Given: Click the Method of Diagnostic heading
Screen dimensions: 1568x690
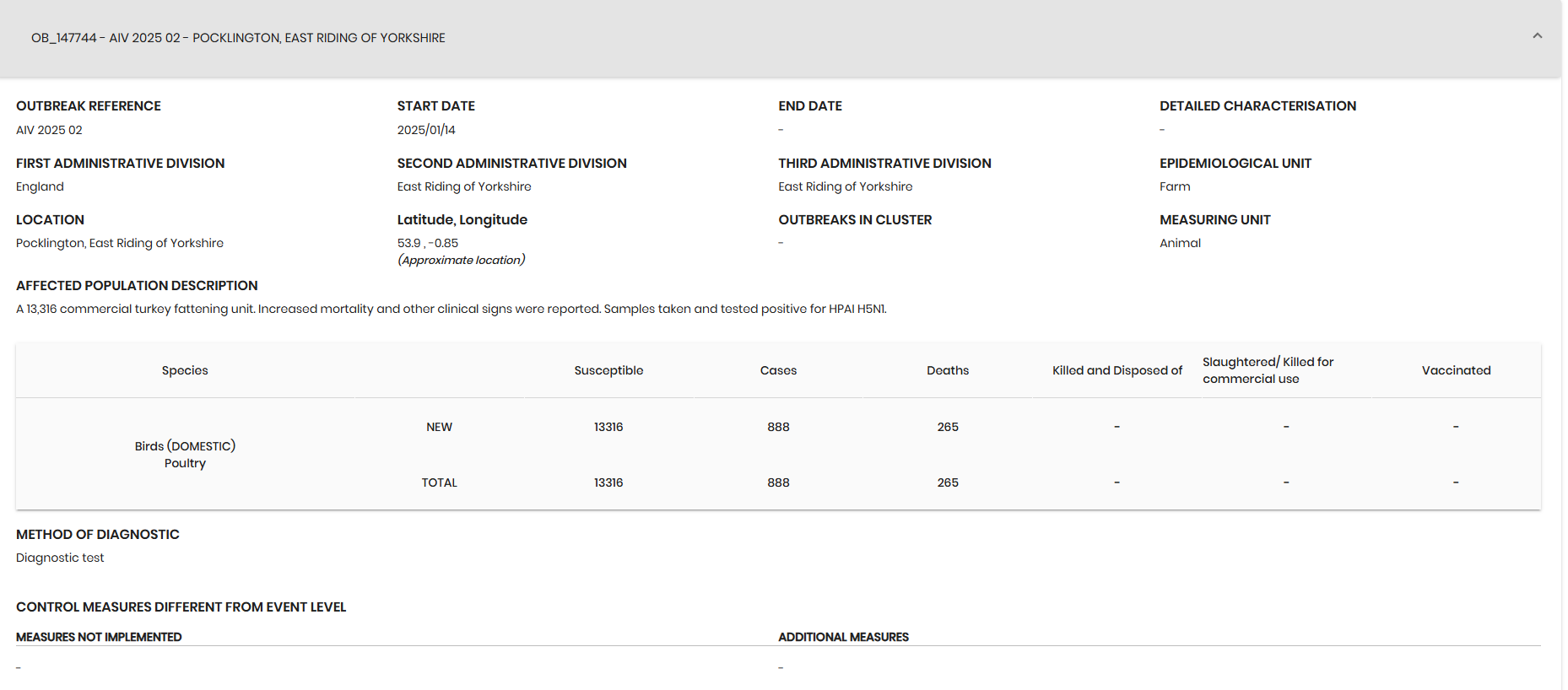Looking at the screenshot, I should [x=98, y=535].
